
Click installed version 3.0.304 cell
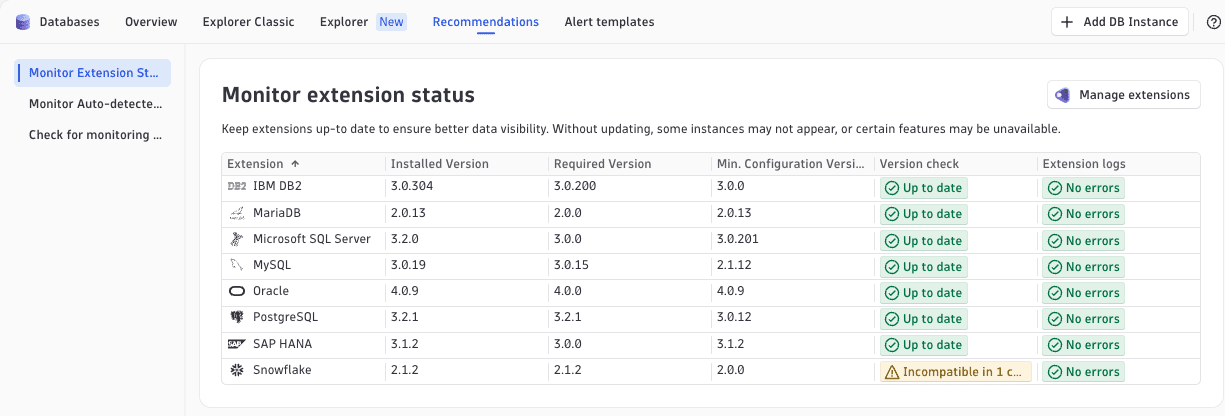point(412,187)
